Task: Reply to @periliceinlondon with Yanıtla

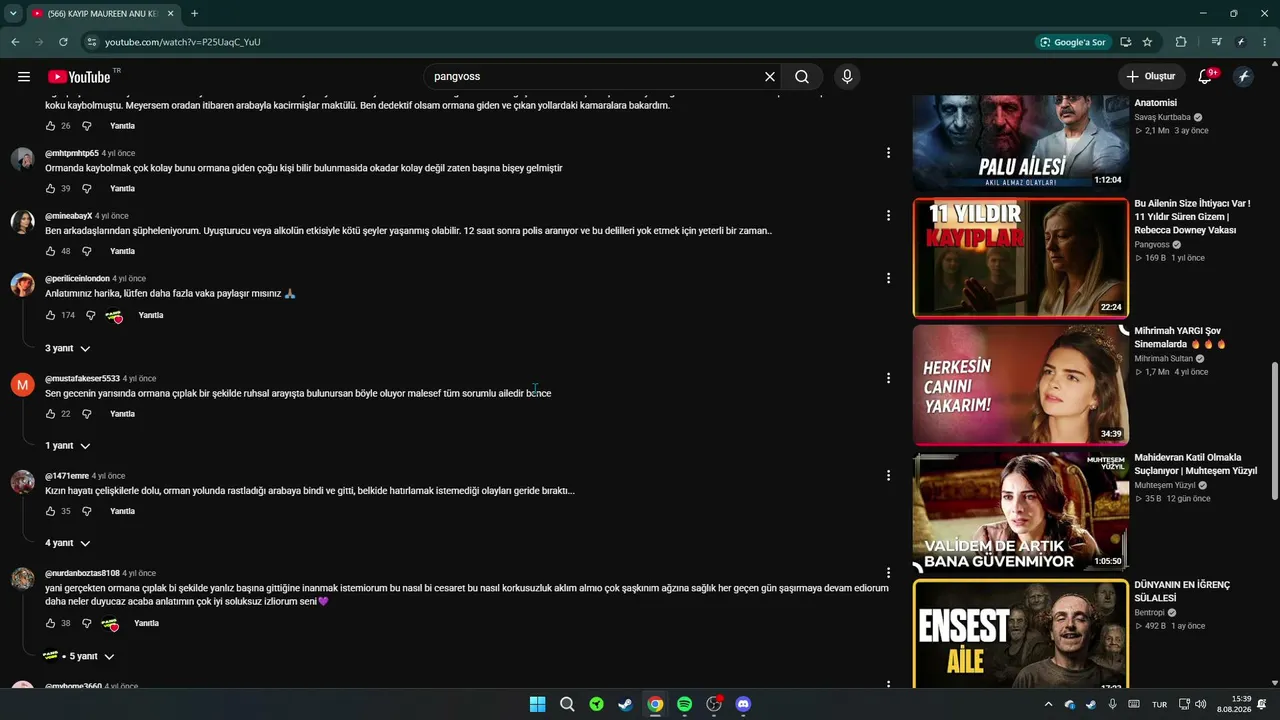Action: (151, 316)
